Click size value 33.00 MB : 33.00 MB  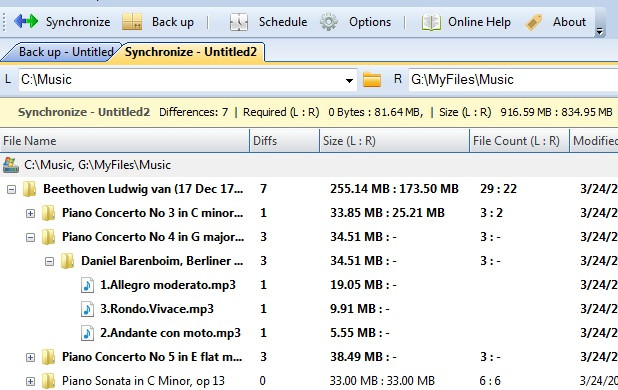tap(382, 381)
